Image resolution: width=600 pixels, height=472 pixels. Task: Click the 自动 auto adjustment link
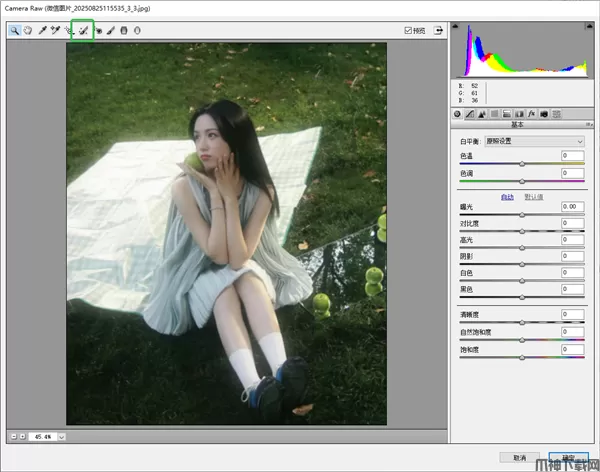pos(507,196)
